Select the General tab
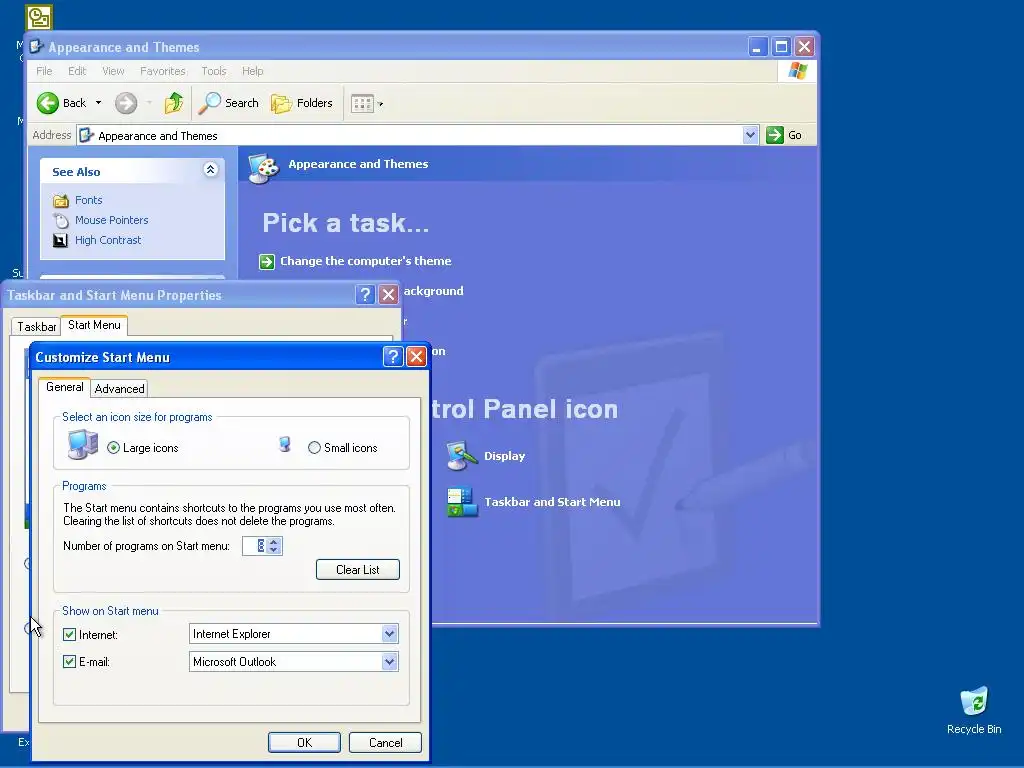The width and height of the screenshot is (1024, 768). pos(65,387)
